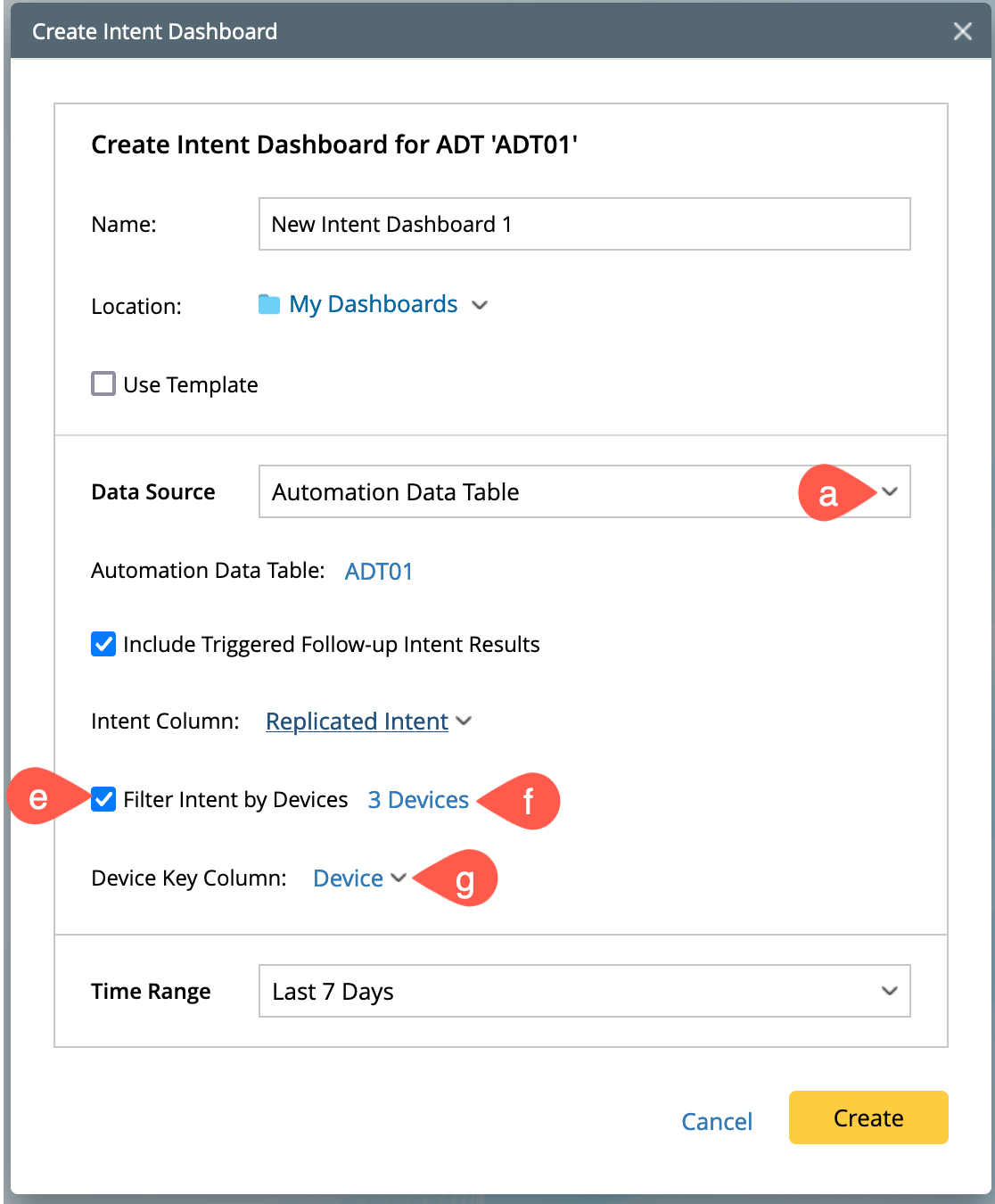Open the Time Range dropdown arrow

pos(889,991)
